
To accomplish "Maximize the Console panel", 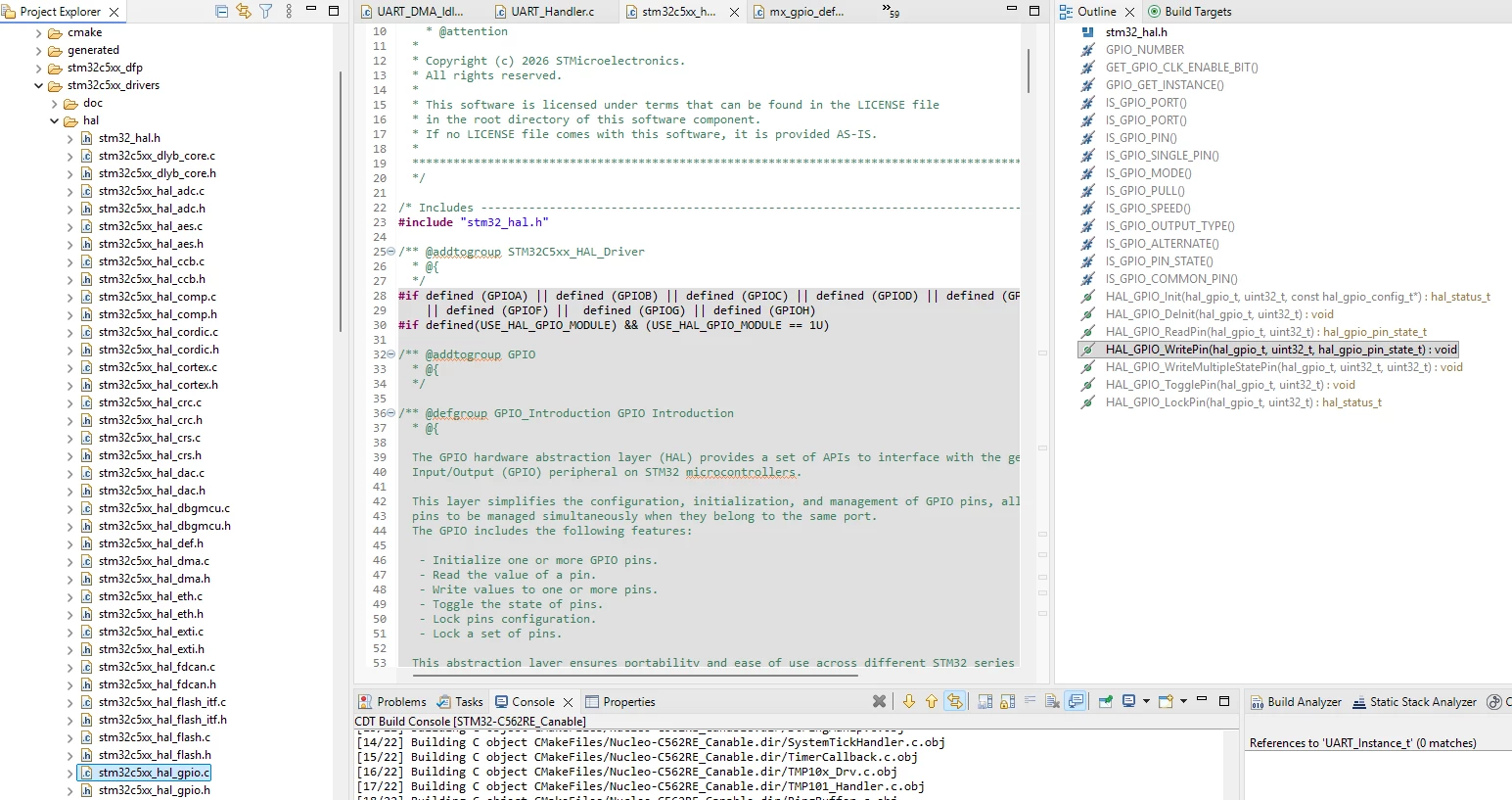I will tap(1223, 701).
